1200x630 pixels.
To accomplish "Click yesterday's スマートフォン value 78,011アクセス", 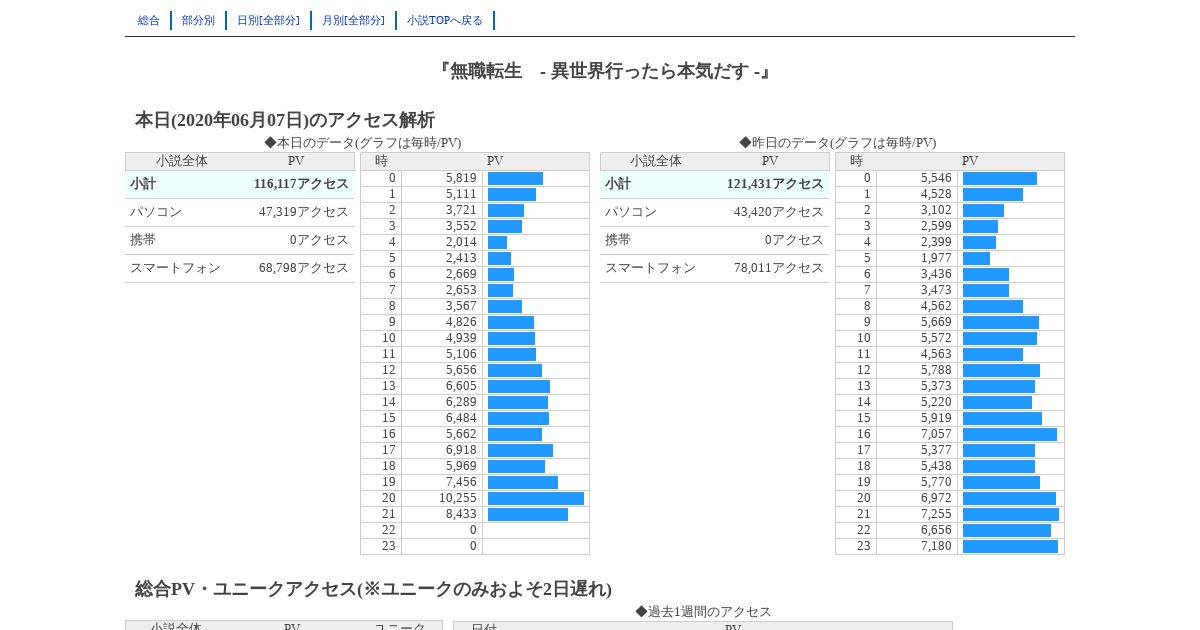I will pos(779,268).
